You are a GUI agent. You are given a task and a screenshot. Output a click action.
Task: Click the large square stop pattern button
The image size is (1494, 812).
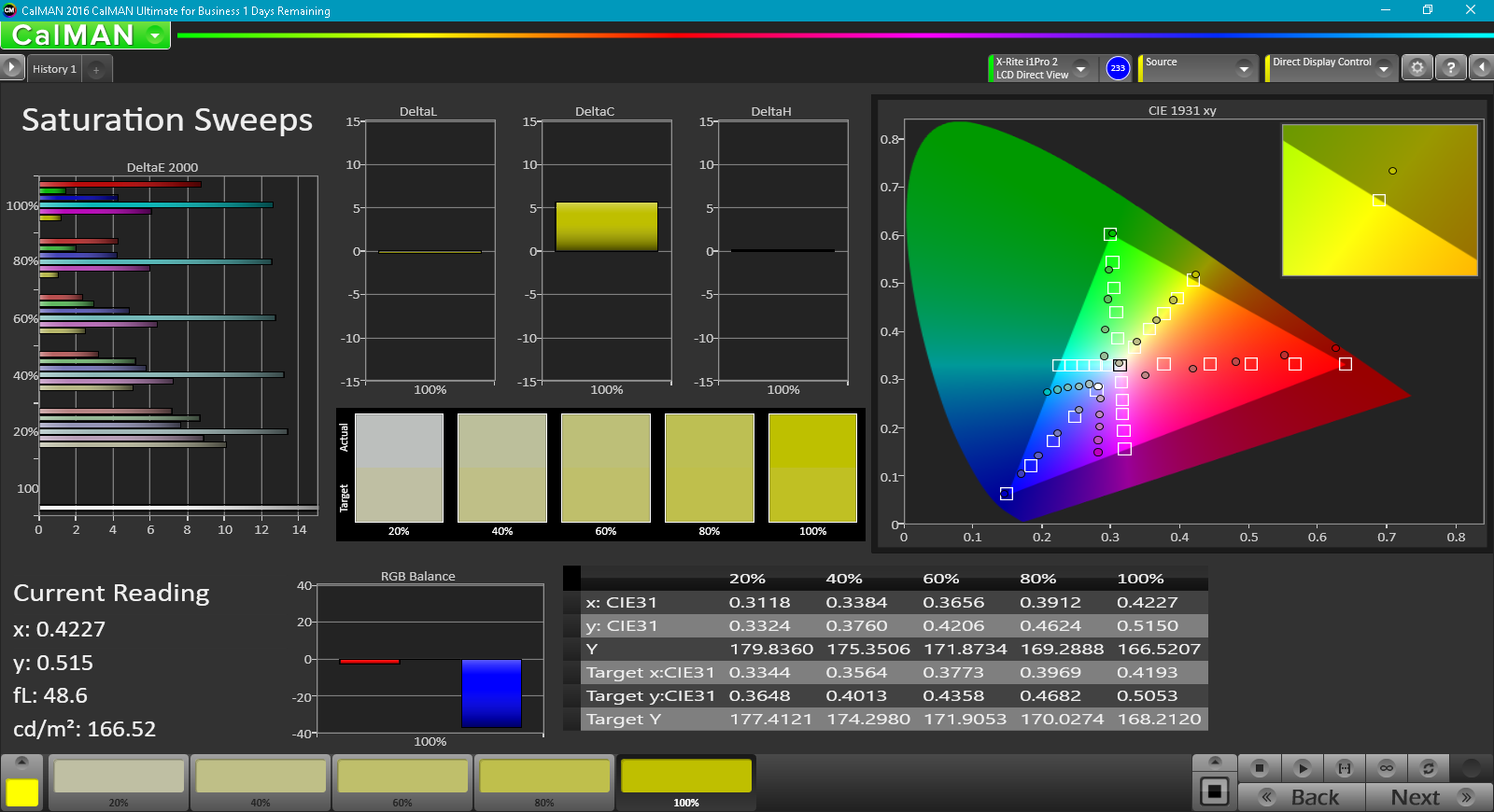[x=1214, y=791]
